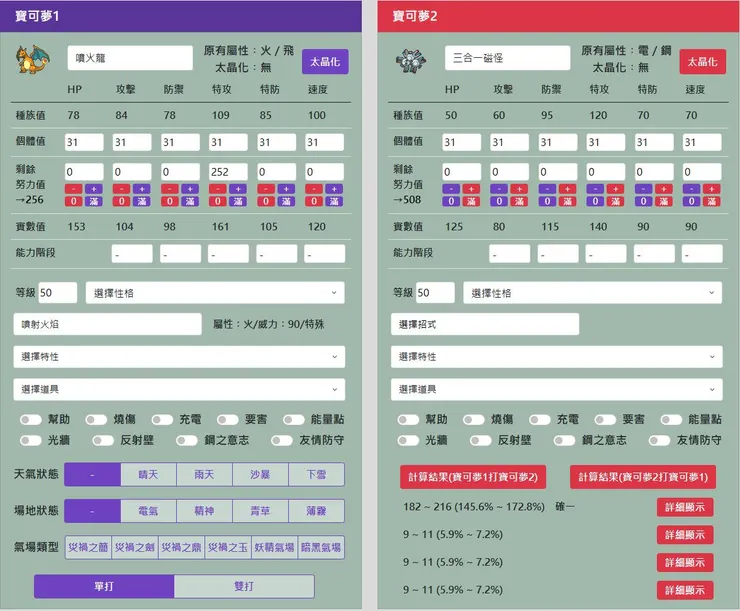Screen dimensions: 740x611
Task: Toggle 友情防守 switch for Pokémon 2
Action: pyautogui.click(x=660, y=440)
